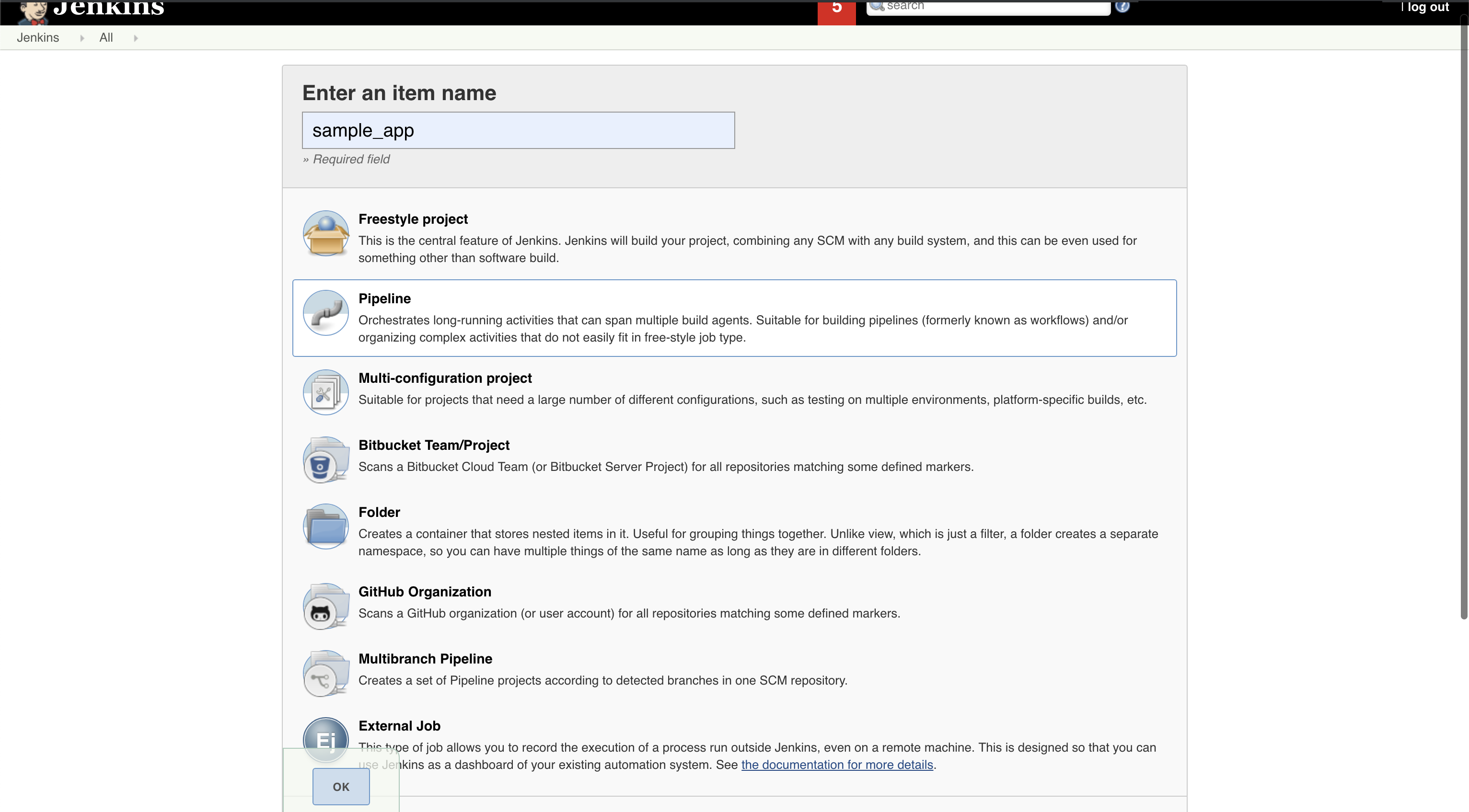Expand the arrow after Jenkins breadcrumb
Image resolution: width=1469 pixels, height=812 pixels.
pos(82,38)
